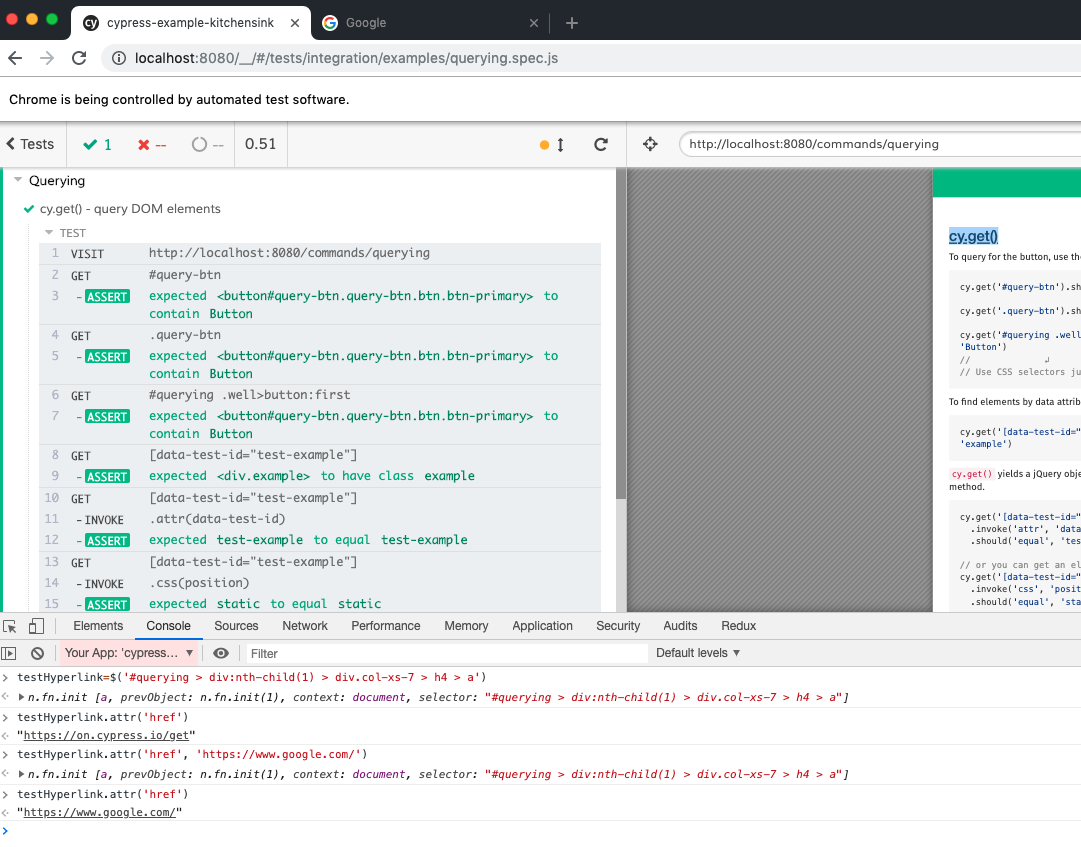Click the browser address bar URL

pyautogui.click(x=346, y=59)
